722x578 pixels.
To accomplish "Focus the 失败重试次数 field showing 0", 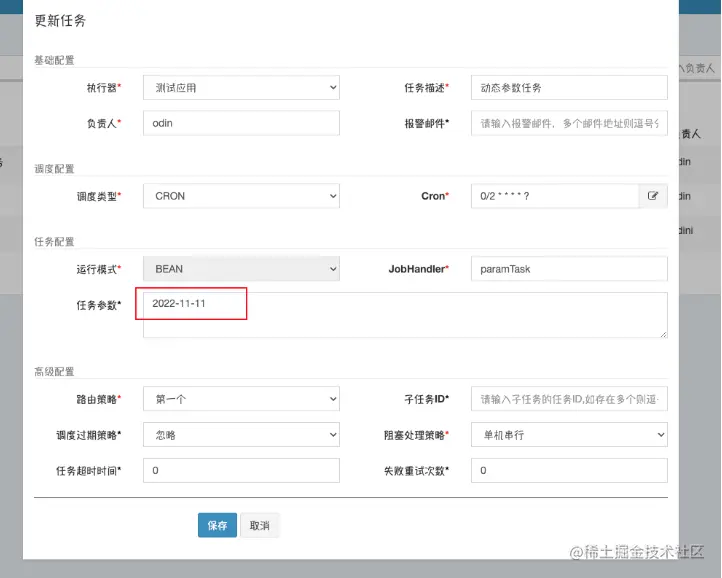I will pyautogui.click(x=569, y=470).
